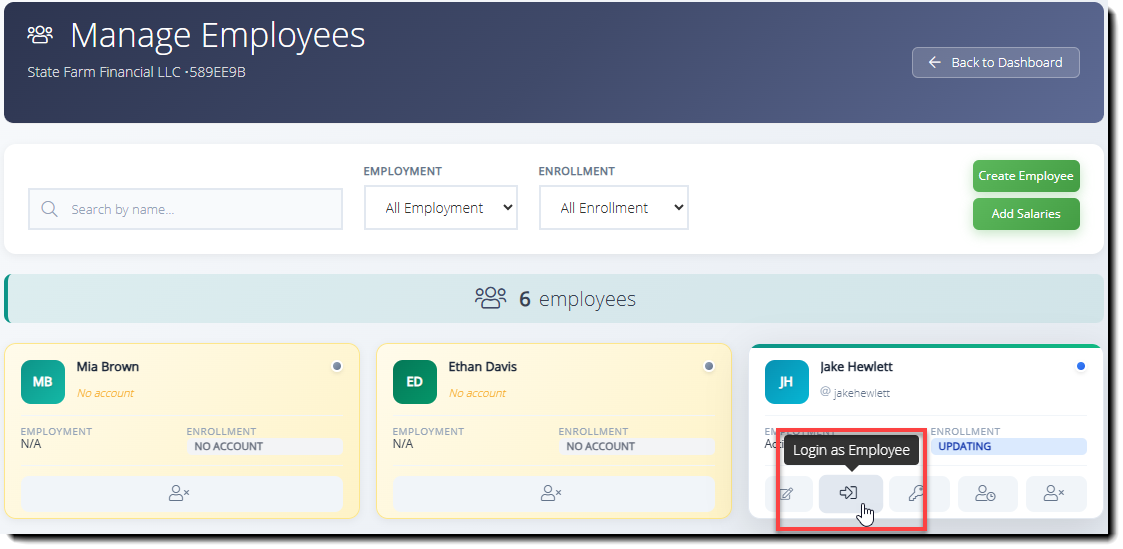The height and width of the screenshot is (549, 1123).
Task: Click the search magnifier icon
Action: click(49, 209)
